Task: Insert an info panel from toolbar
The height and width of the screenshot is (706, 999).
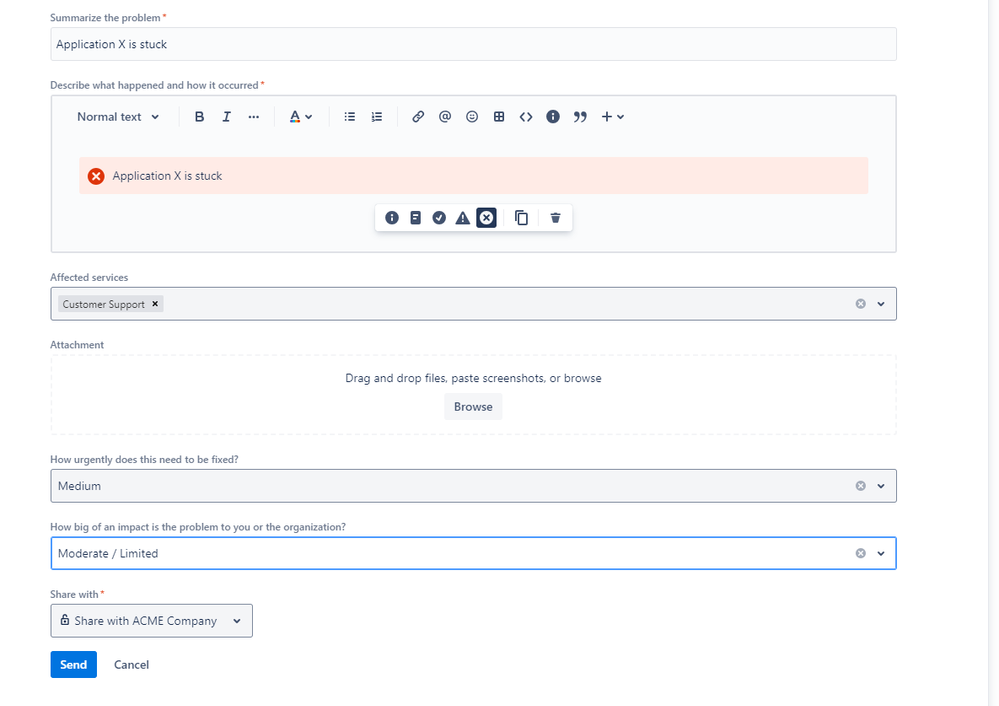Action: [x=553, y=117]
